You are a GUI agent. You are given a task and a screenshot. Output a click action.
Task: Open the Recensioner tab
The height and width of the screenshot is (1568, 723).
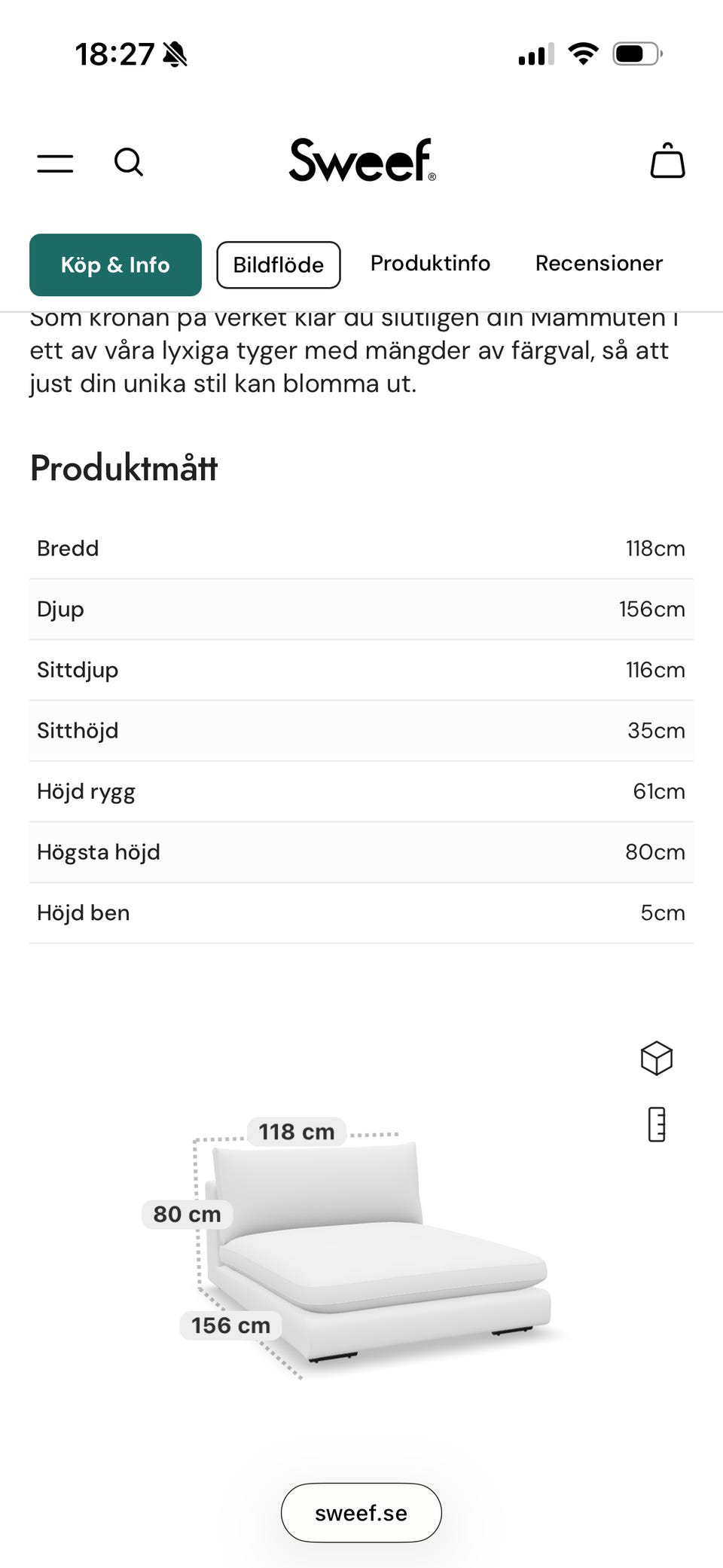coord(599,263)
